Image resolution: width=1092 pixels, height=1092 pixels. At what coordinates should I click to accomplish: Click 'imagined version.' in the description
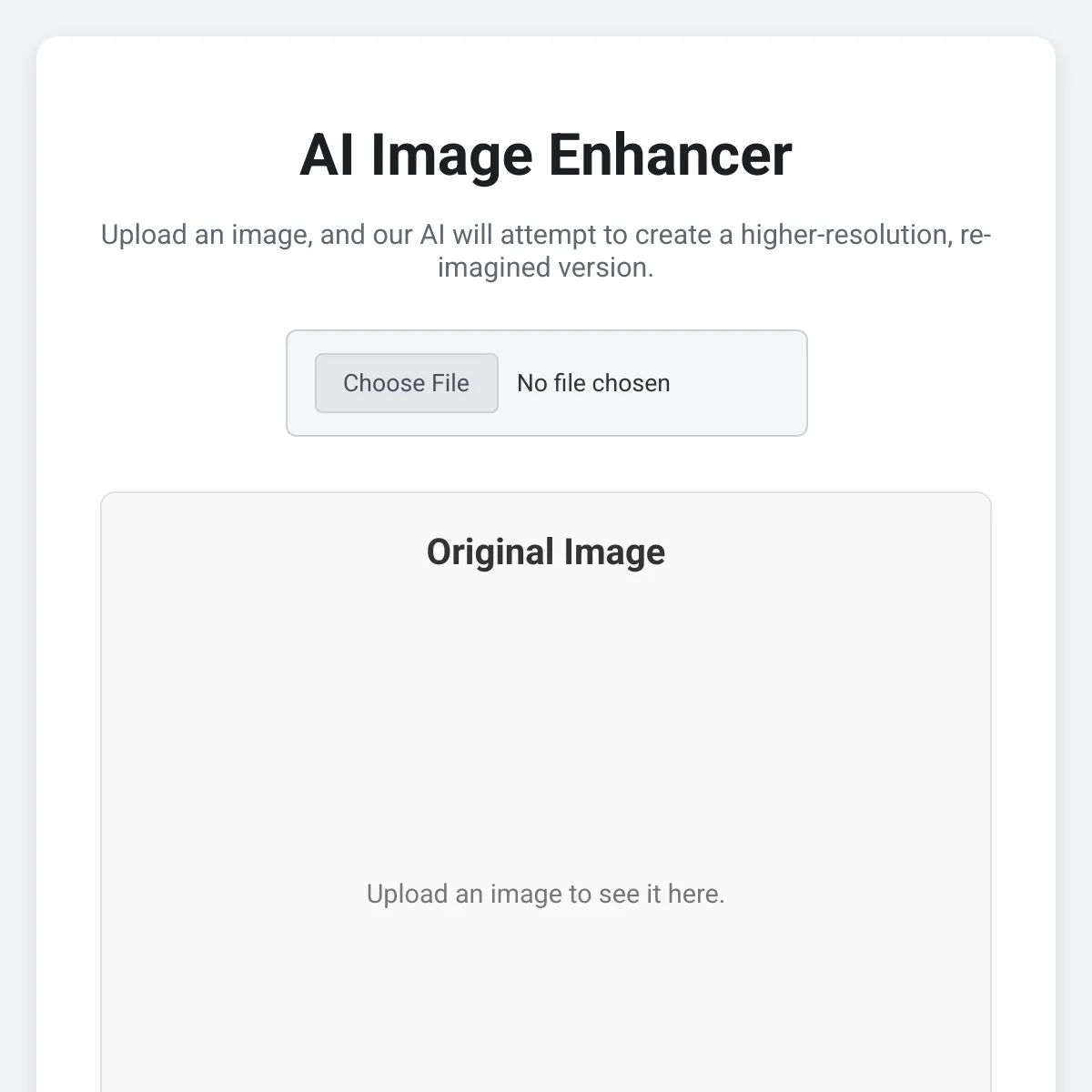546,268
